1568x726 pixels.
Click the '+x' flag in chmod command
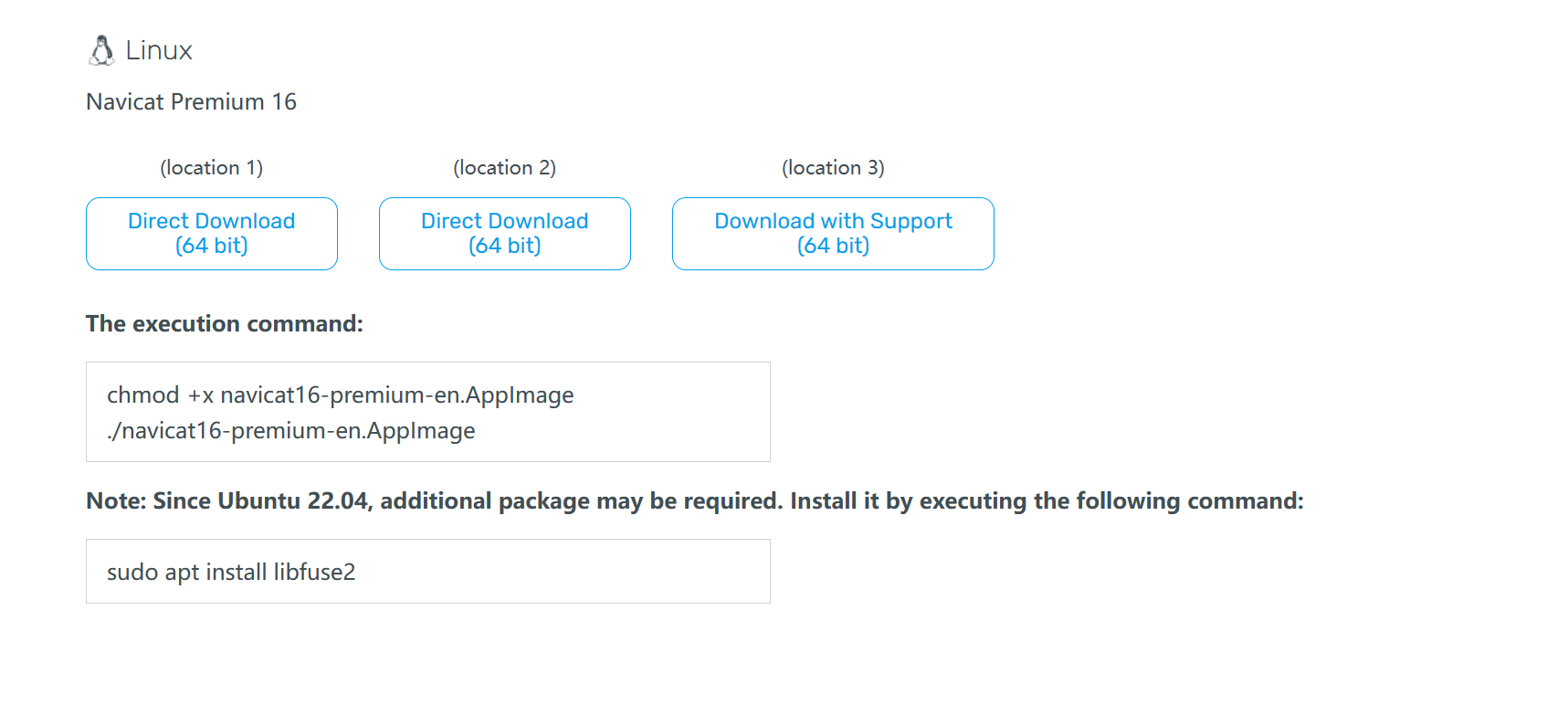(200, 395)
